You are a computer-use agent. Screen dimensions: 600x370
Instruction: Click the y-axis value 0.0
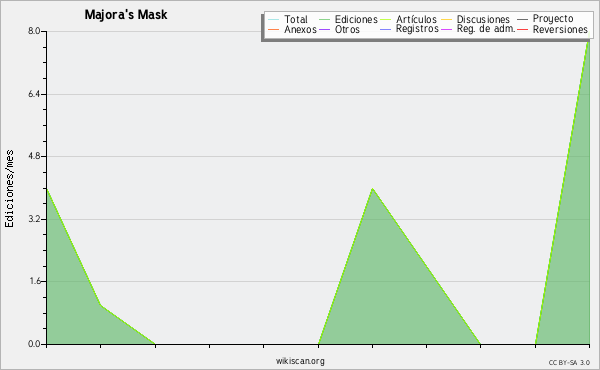[34, 344]
